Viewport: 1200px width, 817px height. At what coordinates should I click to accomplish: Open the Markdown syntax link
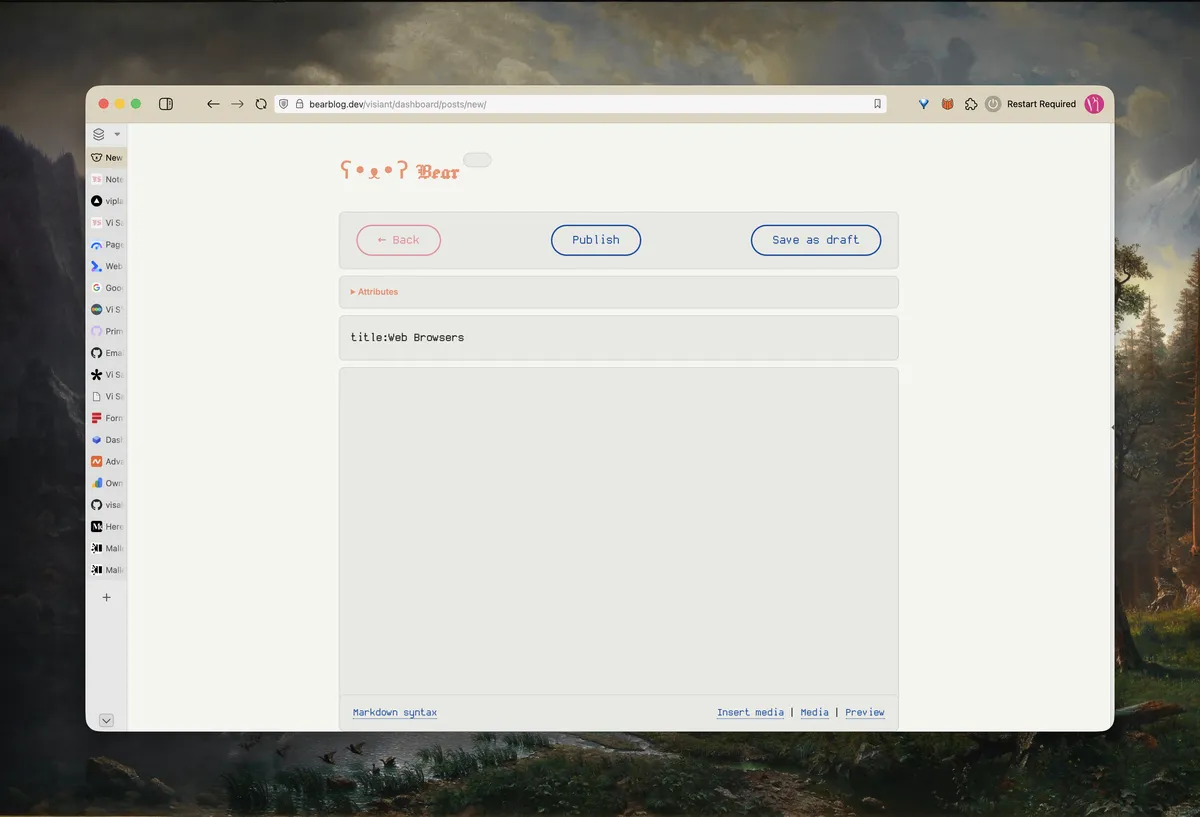pyautogui.click(x=395, y=712)
